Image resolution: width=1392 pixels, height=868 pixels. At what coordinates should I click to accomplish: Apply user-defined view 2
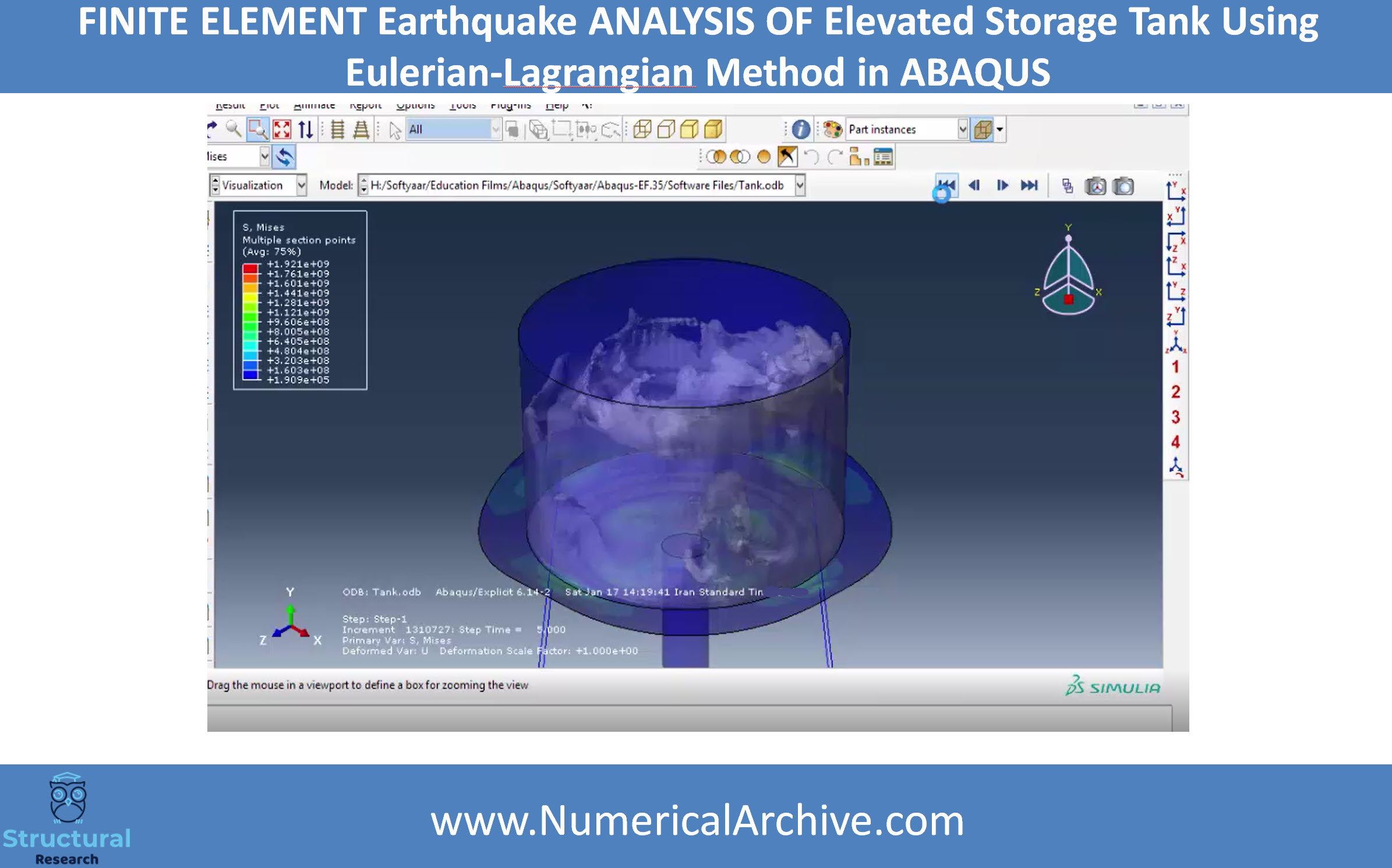pos(1175,392)
